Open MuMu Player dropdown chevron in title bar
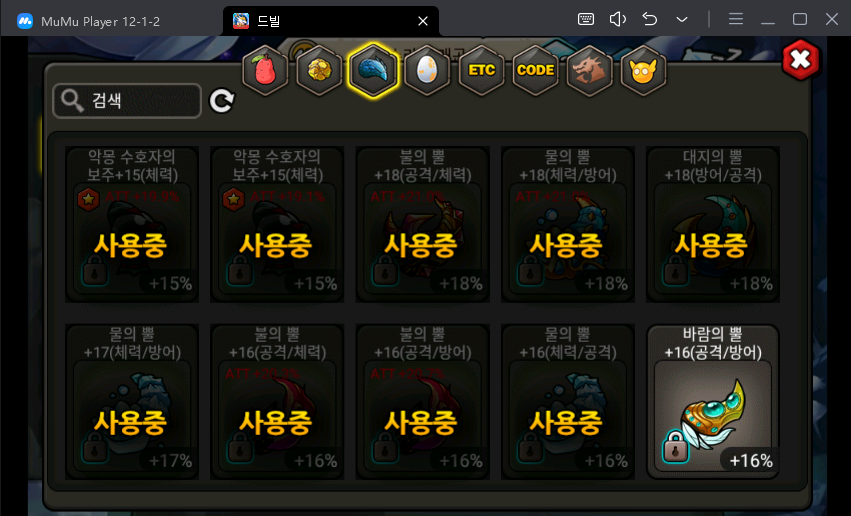Screen dimensions: 851x516 [x=682, y=20]
